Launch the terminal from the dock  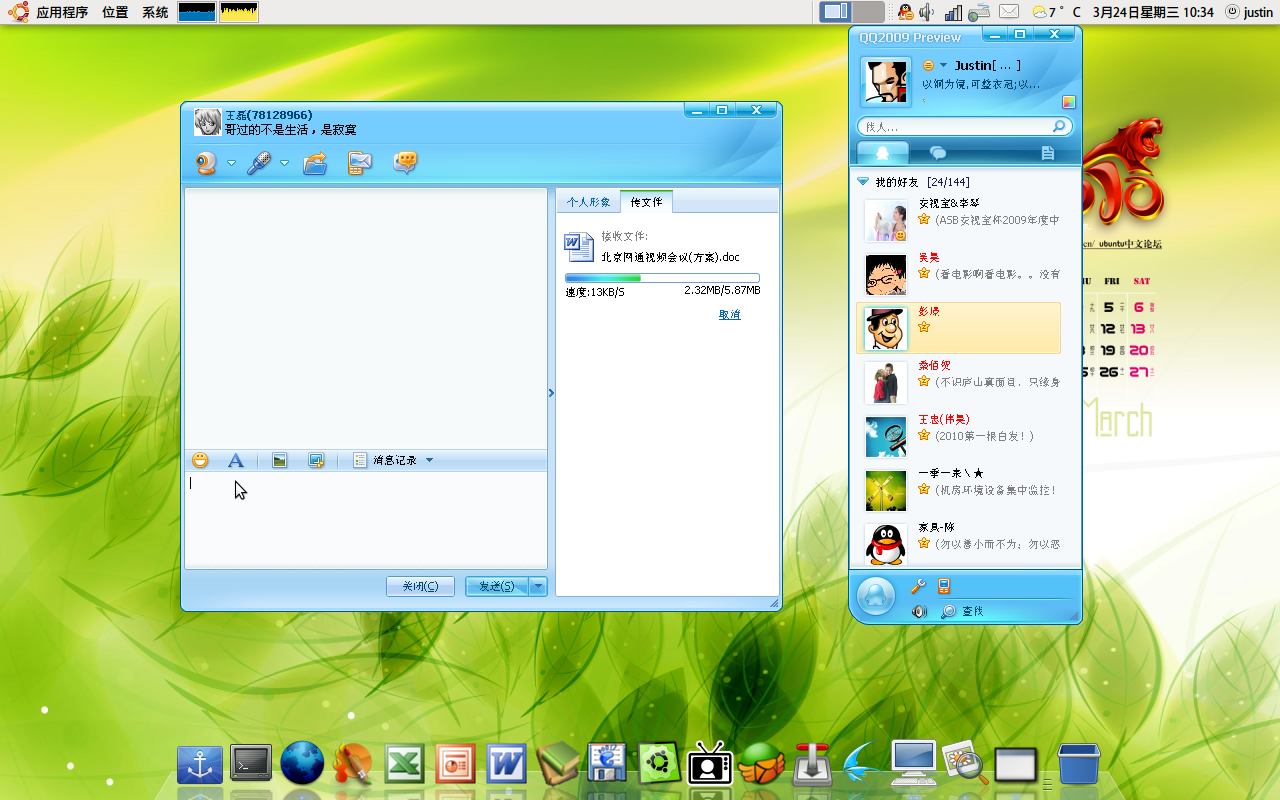pos(250,764)
